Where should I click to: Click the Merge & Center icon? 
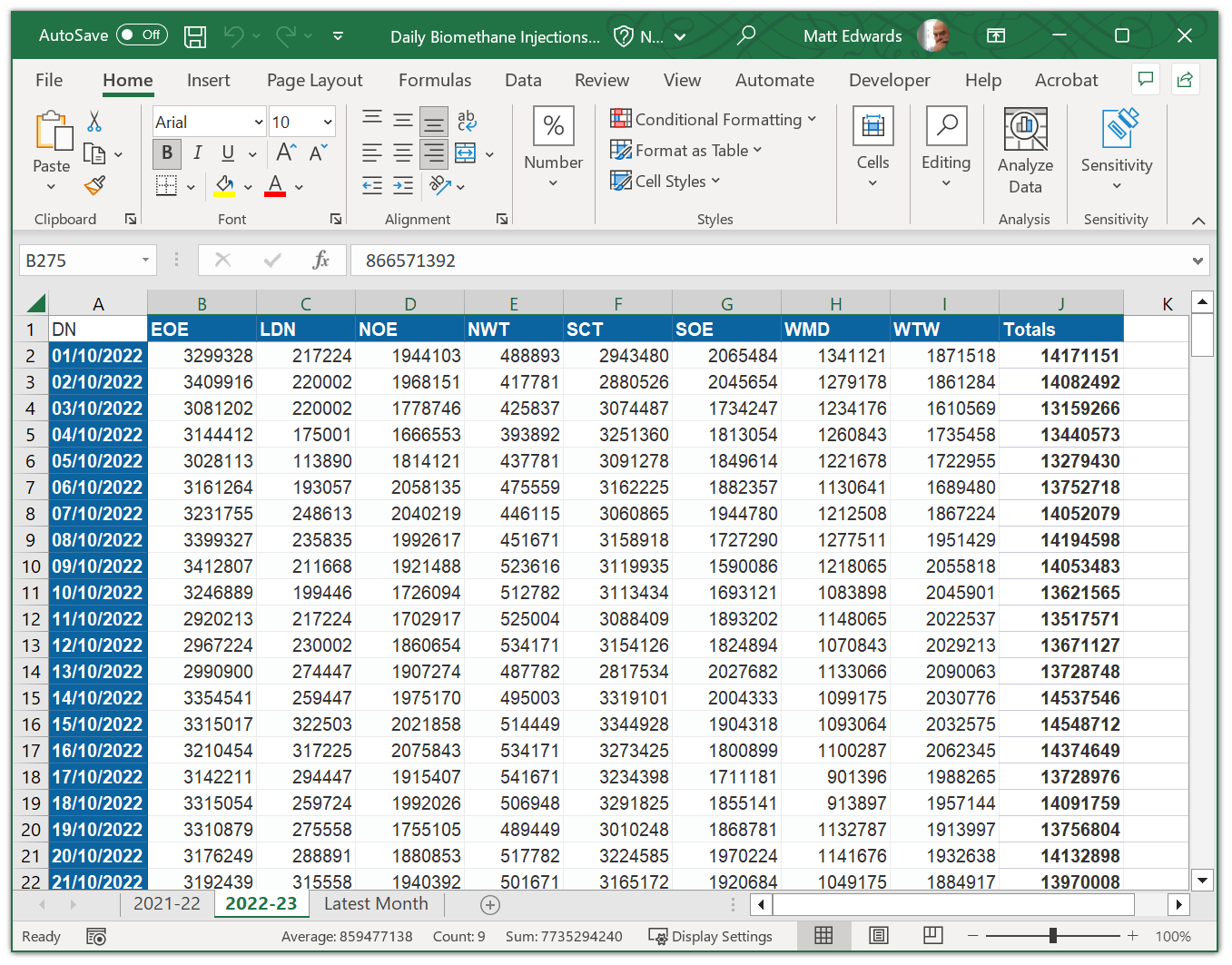pyautogui.click(x=465, y=153)
